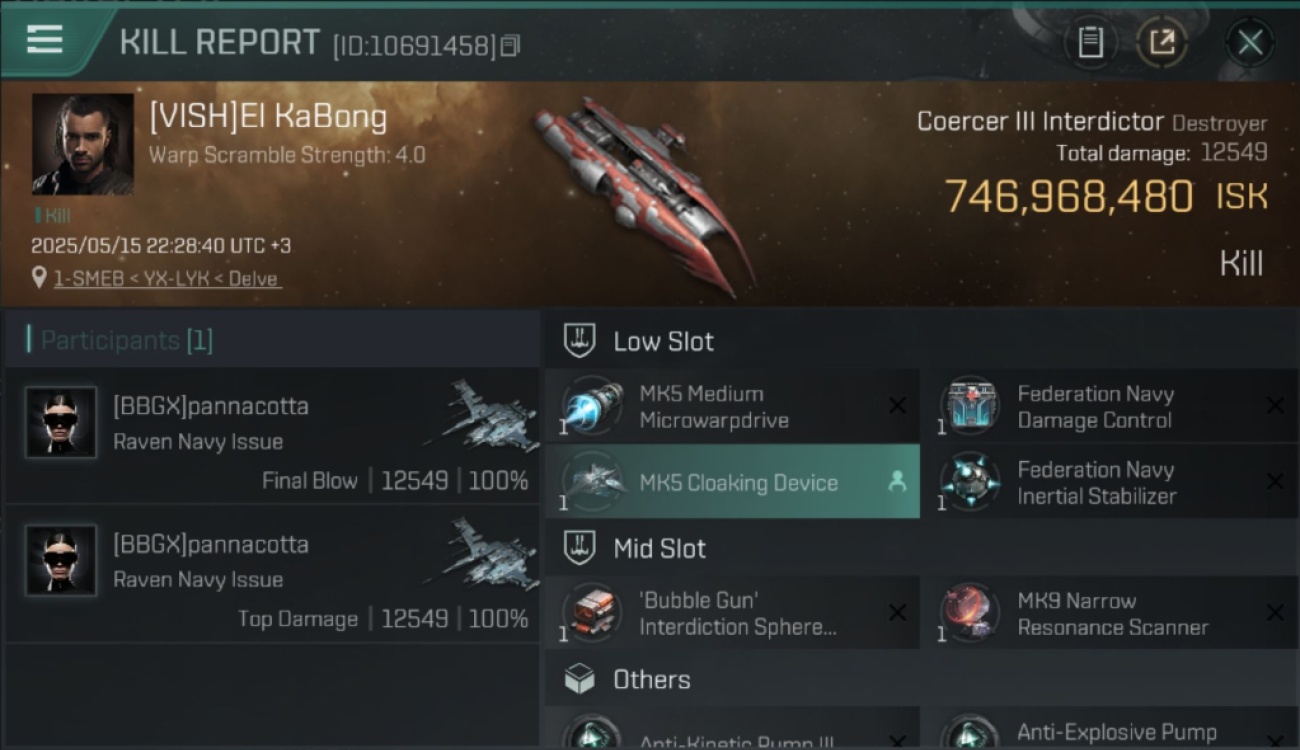Select 'Bubble Gun' Interdiction Sphere item

tap(732, 614)
